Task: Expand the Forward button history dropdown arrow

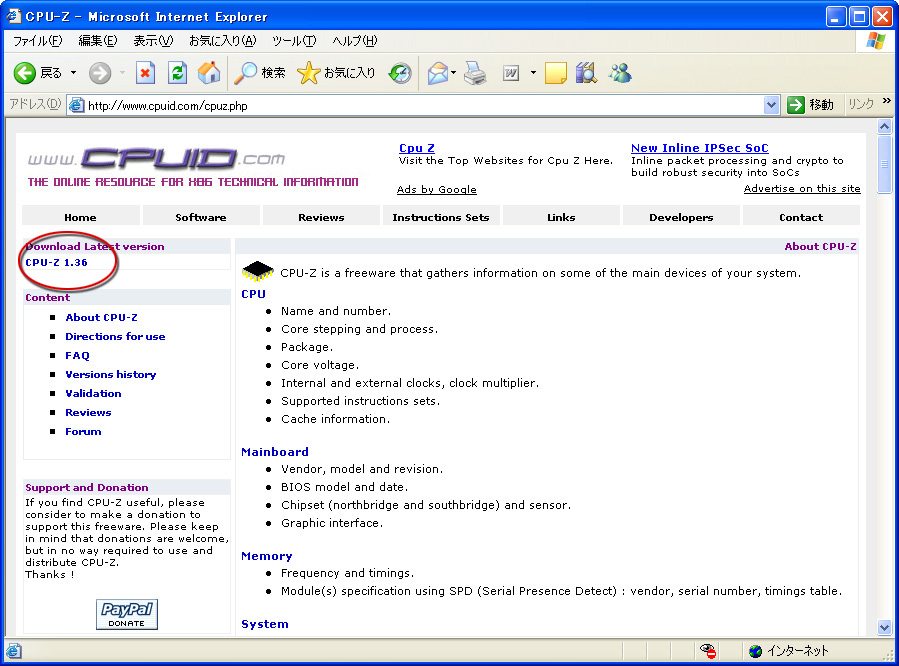Action: click(x=122, y=73)
